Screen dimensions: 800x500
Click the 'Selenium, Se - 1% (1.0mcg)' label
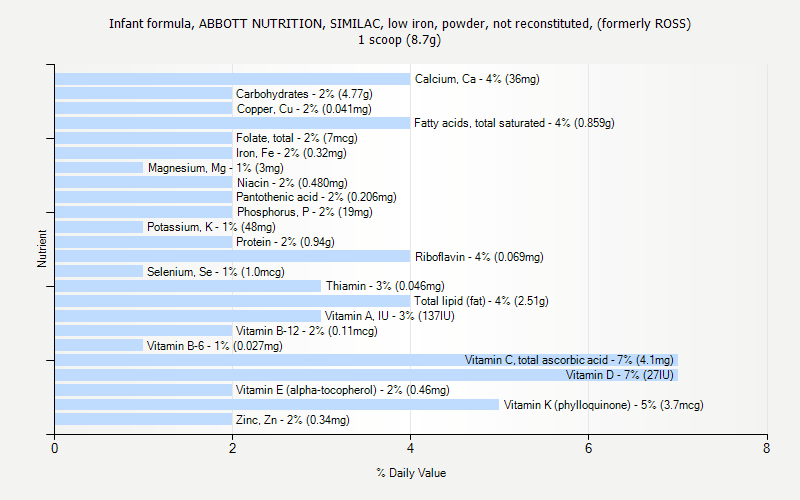pyautogui.click(x=216, y=272)
